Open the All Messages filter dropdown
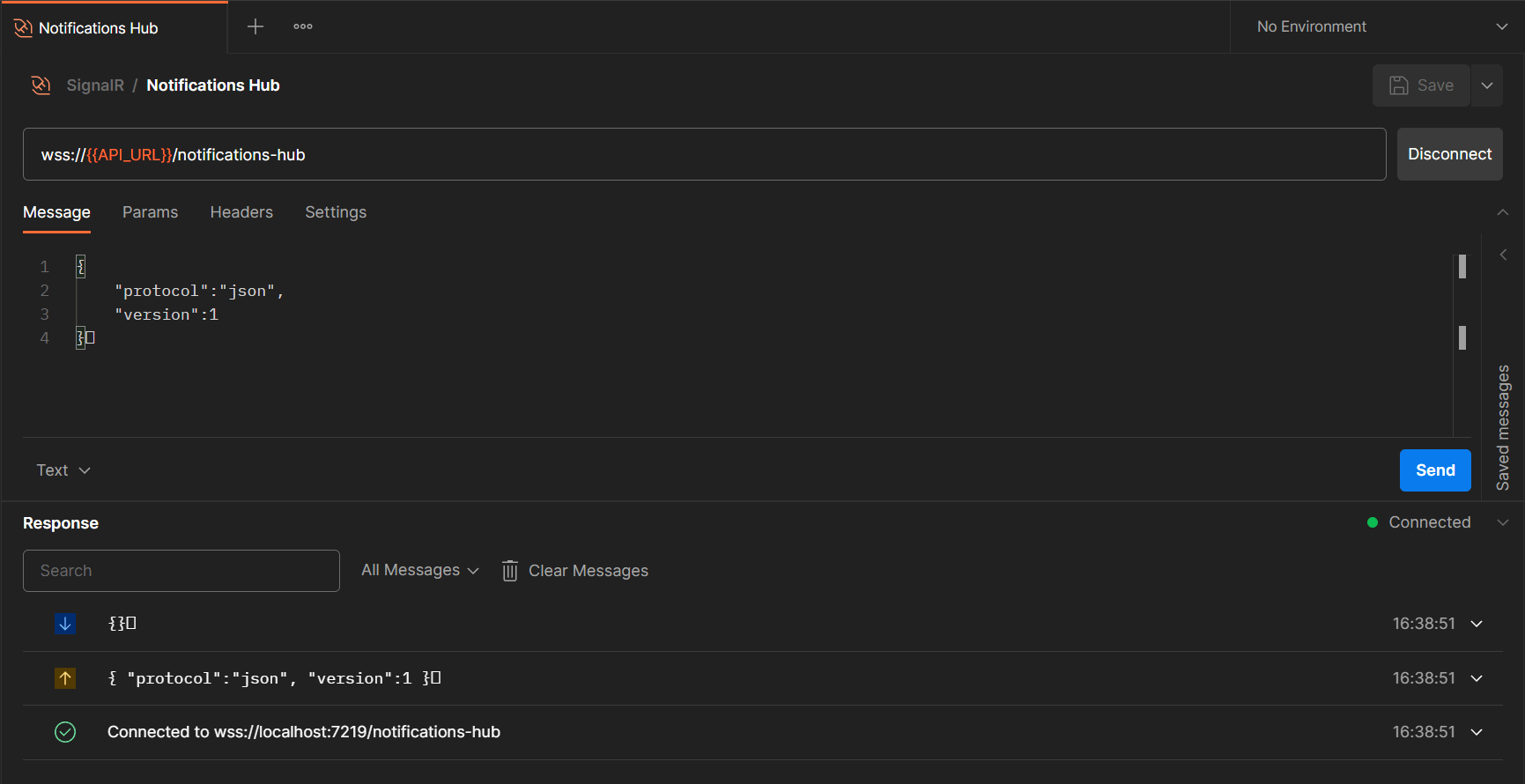1525x784 pixels. coord(420,571)
